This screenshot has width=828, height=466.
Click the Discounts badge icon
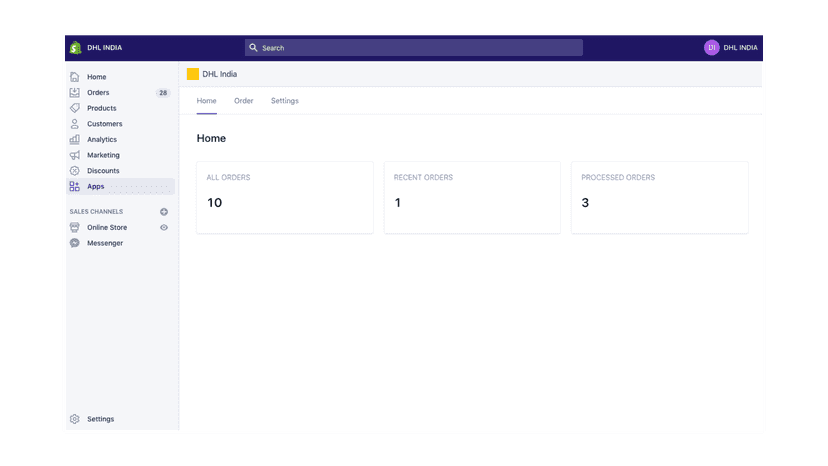74,171
